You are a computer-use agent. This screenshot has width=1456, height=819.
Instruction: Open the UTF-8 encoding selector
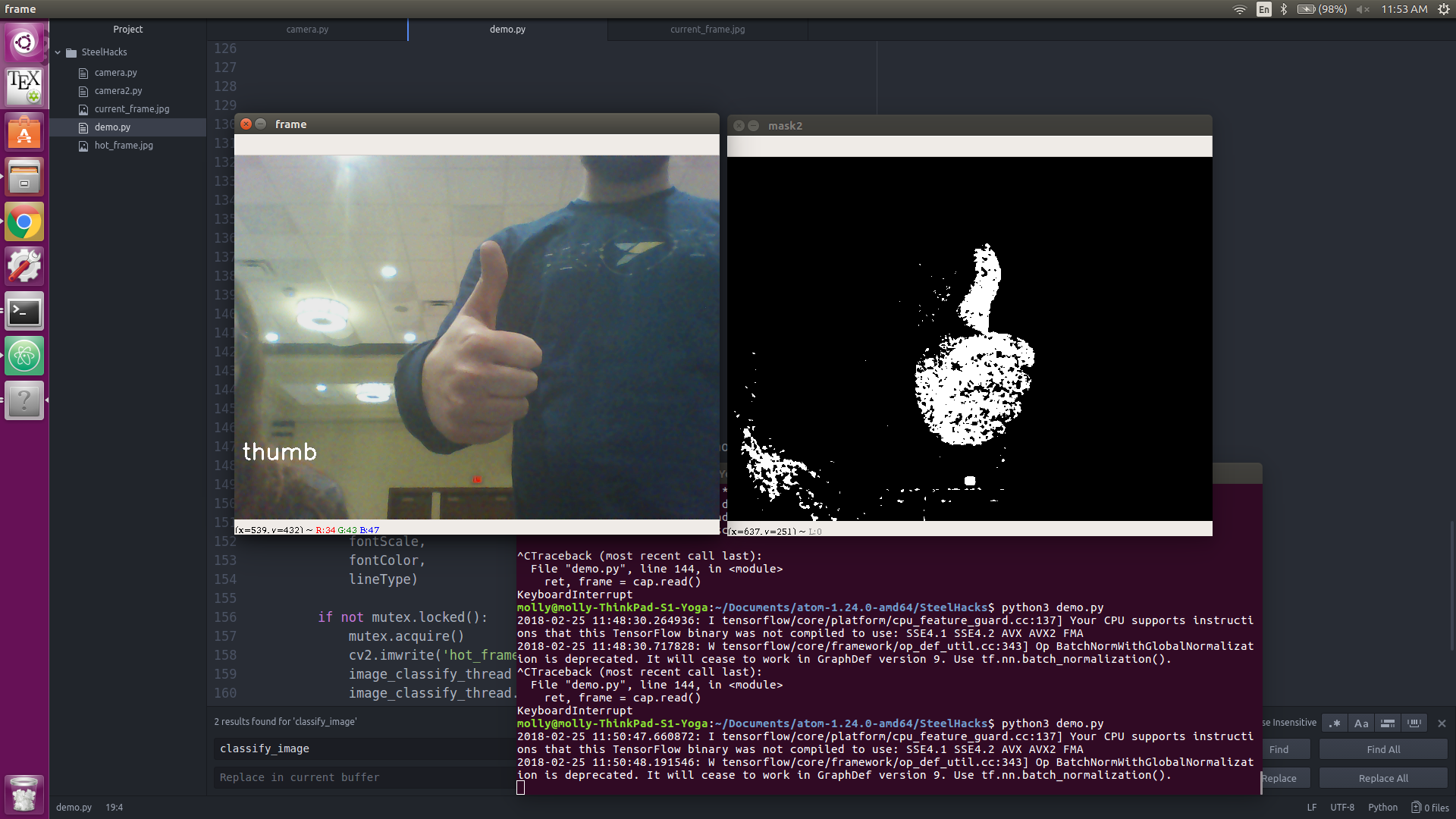pos(1341,808)
